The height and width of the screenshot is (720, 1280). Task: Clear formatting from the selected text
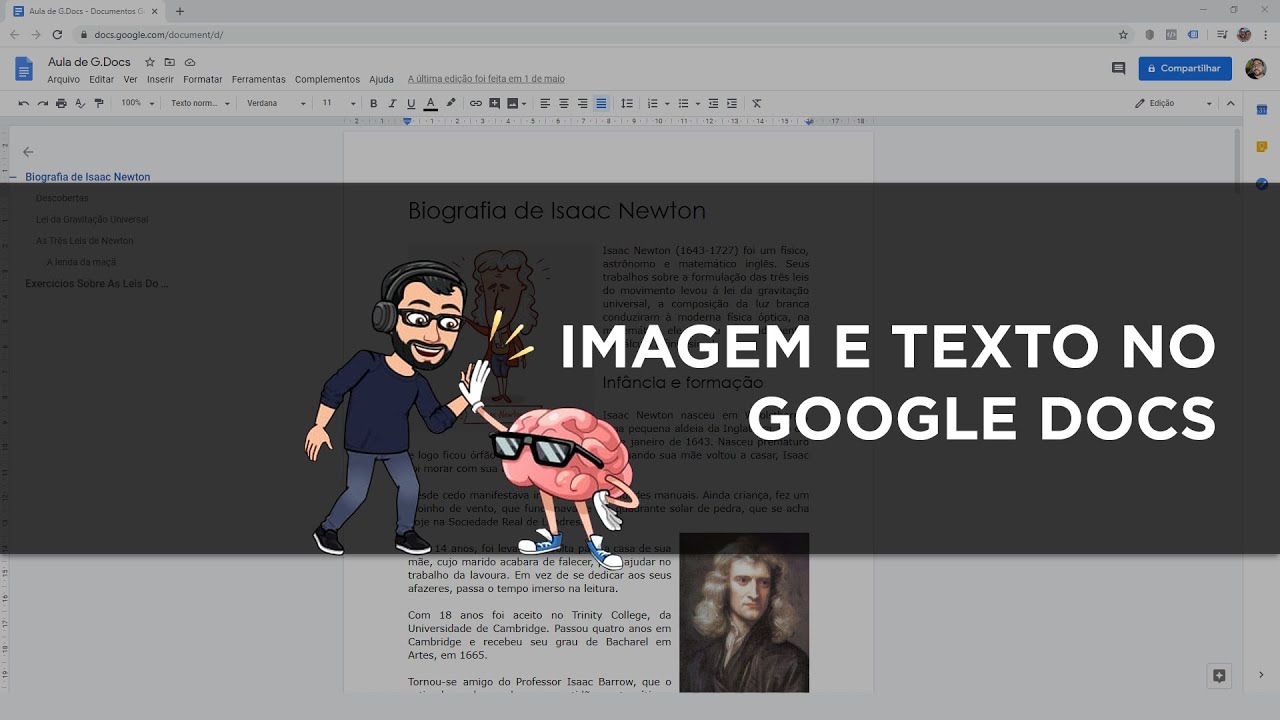757,103
